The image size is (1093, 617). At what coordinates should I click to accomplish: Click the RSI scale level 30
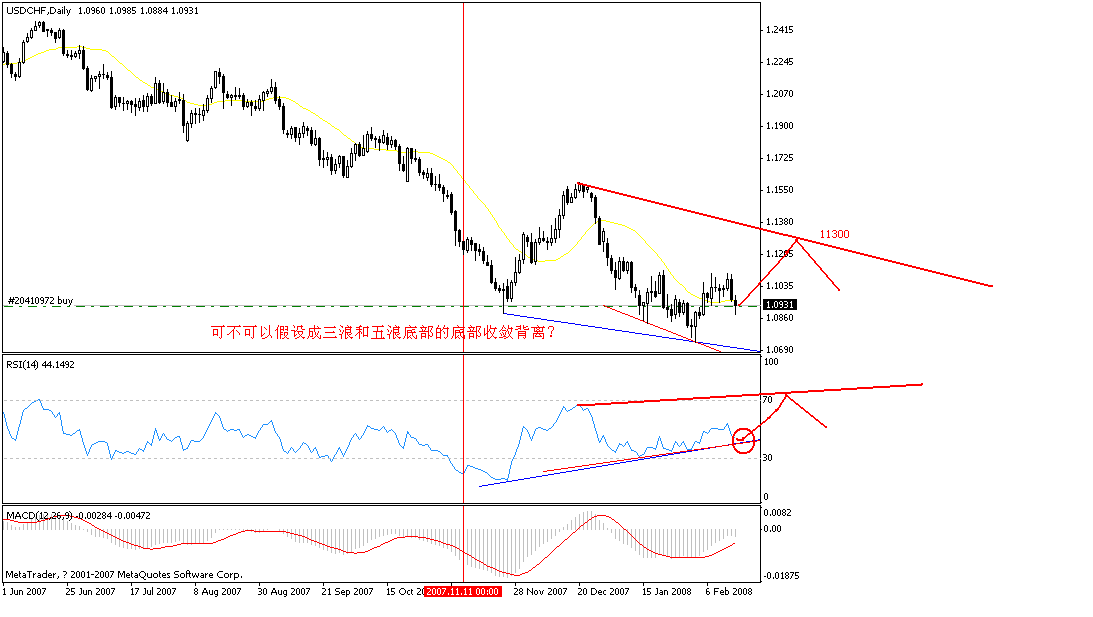point(767,458)
